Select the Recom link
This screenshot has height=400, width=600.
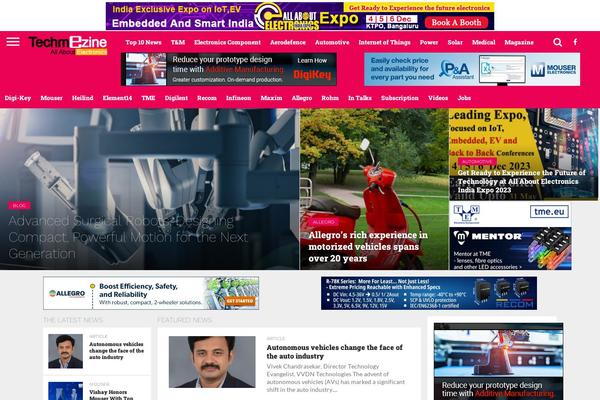(207, 98)
